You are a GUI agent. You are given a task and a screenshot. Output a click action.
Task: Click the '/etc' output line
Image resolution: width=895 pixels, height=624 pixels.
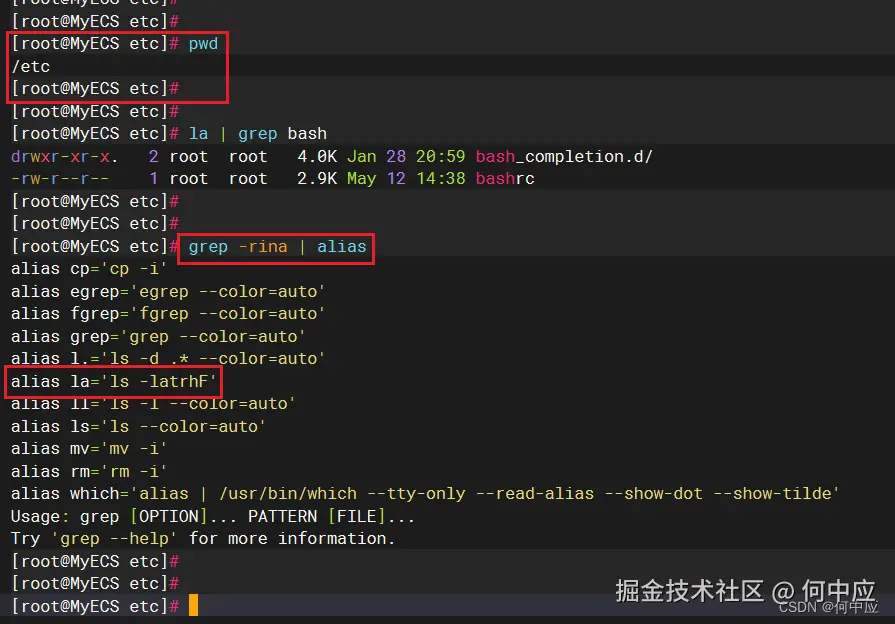(x=31, y=66)
